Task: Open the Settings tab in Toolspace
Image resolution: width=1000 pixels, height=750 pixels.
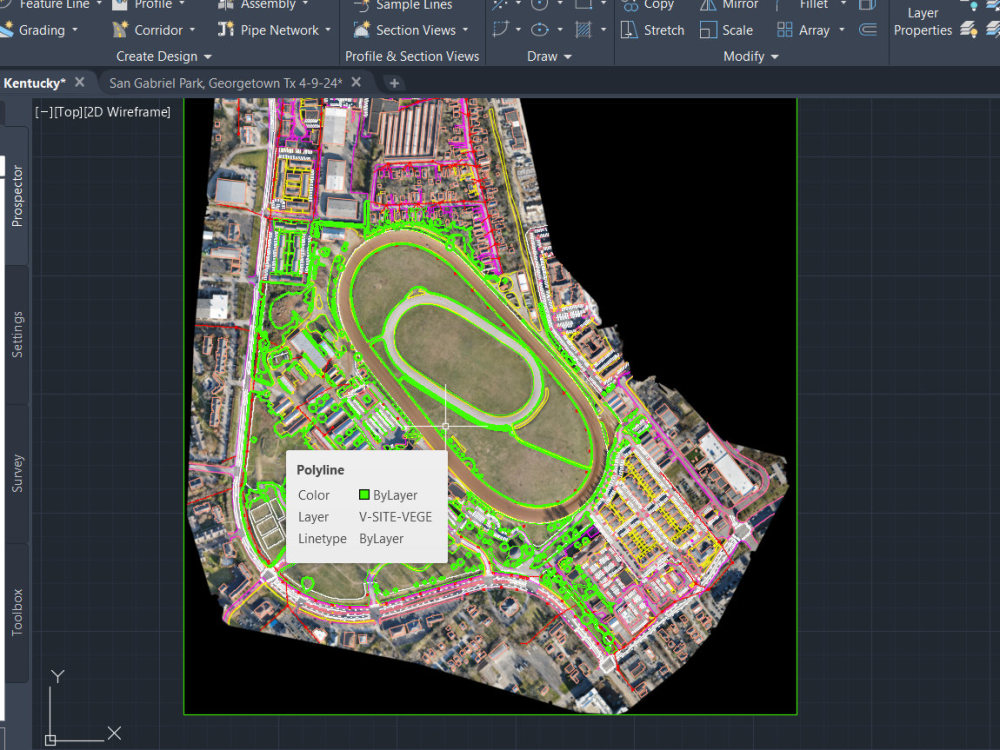Action: [17, 334]
